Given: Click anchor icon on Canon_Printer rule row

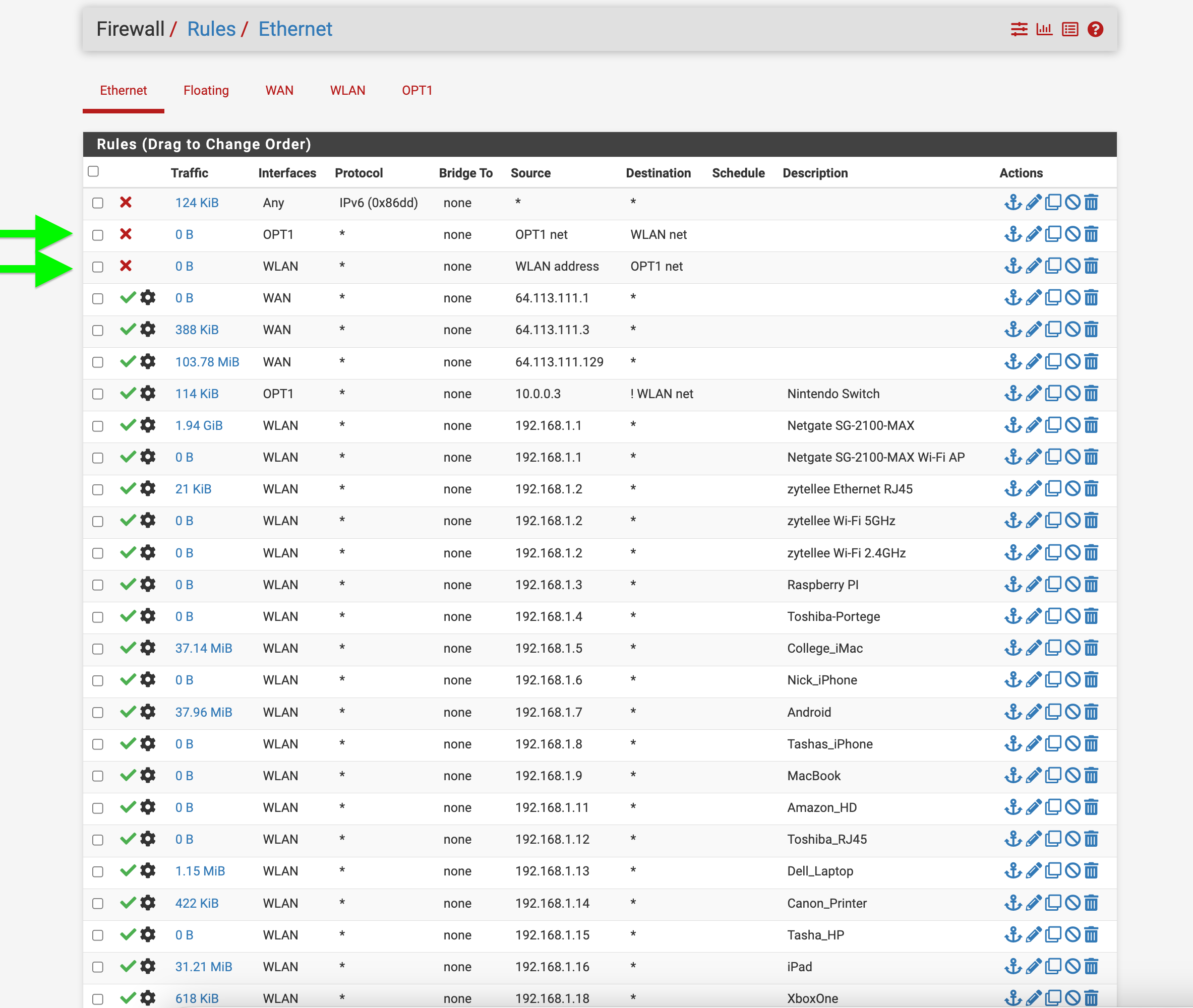Looking at the screenshot, I should [1013, 903].
